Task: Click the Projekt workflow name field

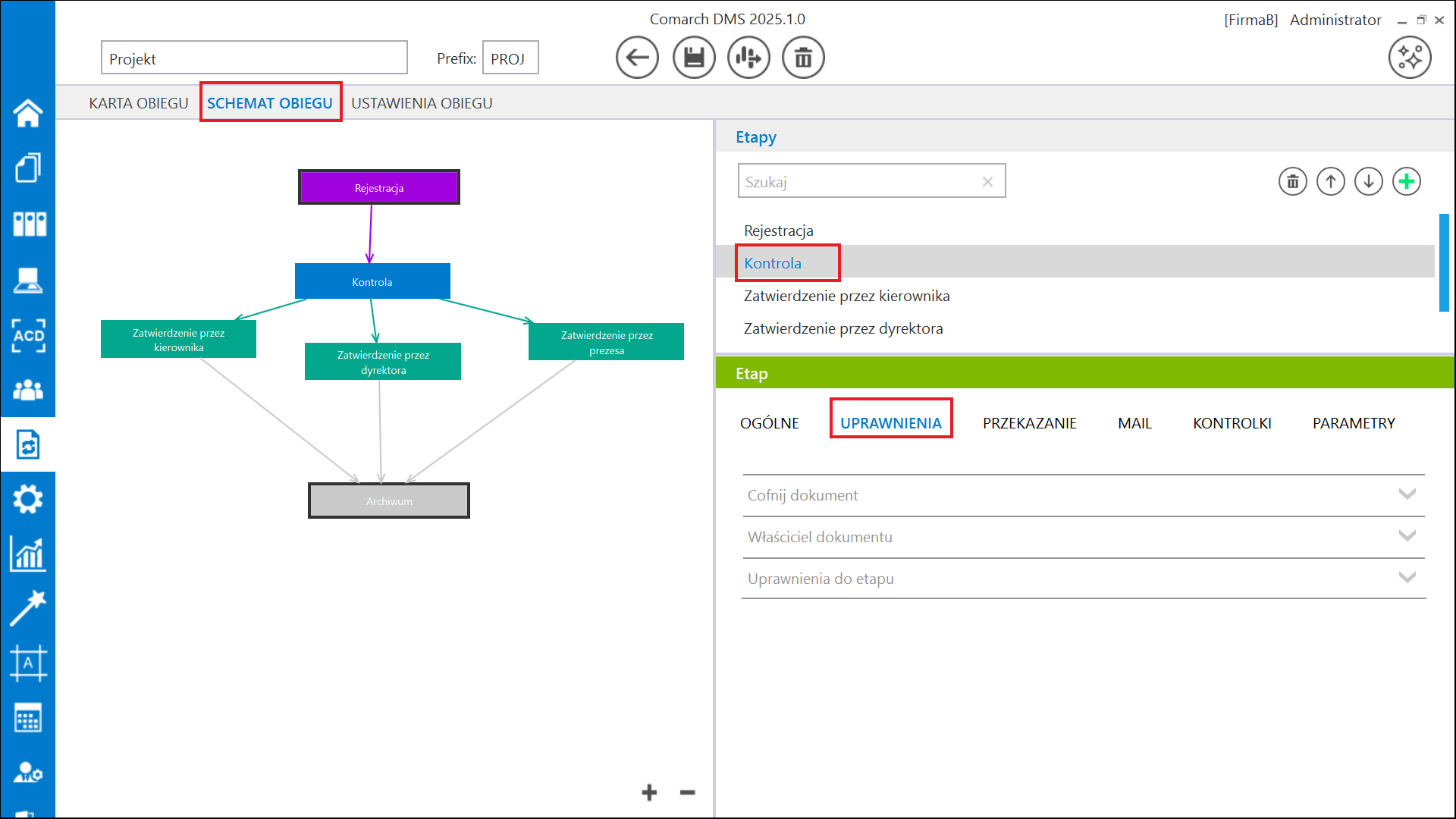Action: pyautogui.click(x=254, y=58)
